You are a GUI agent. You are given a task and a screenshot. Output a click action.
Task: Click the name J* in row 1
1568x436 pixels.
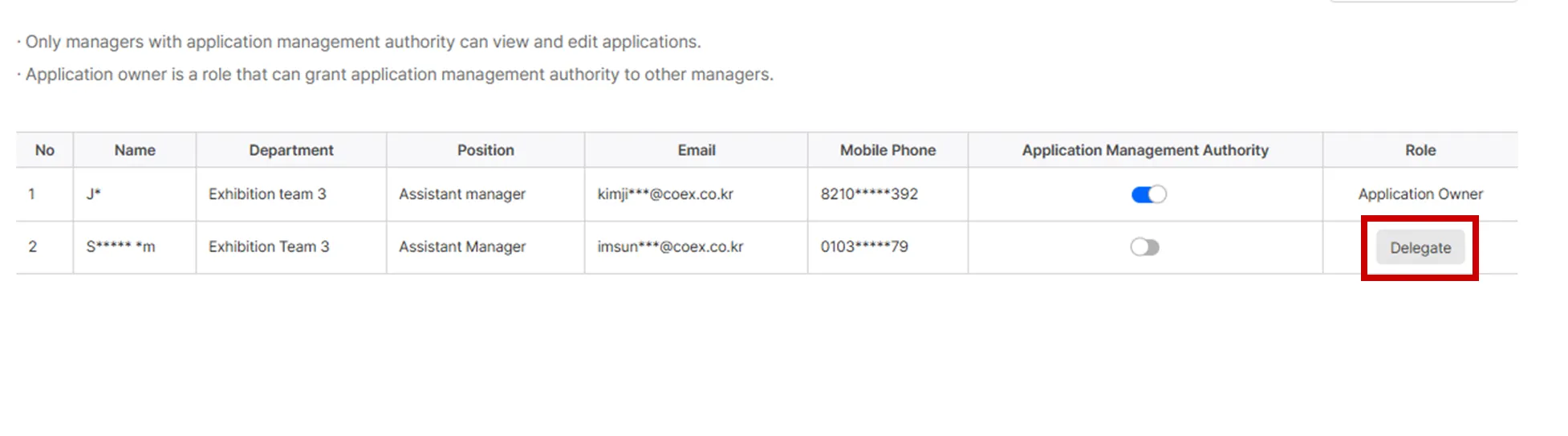tap(93, 194)
